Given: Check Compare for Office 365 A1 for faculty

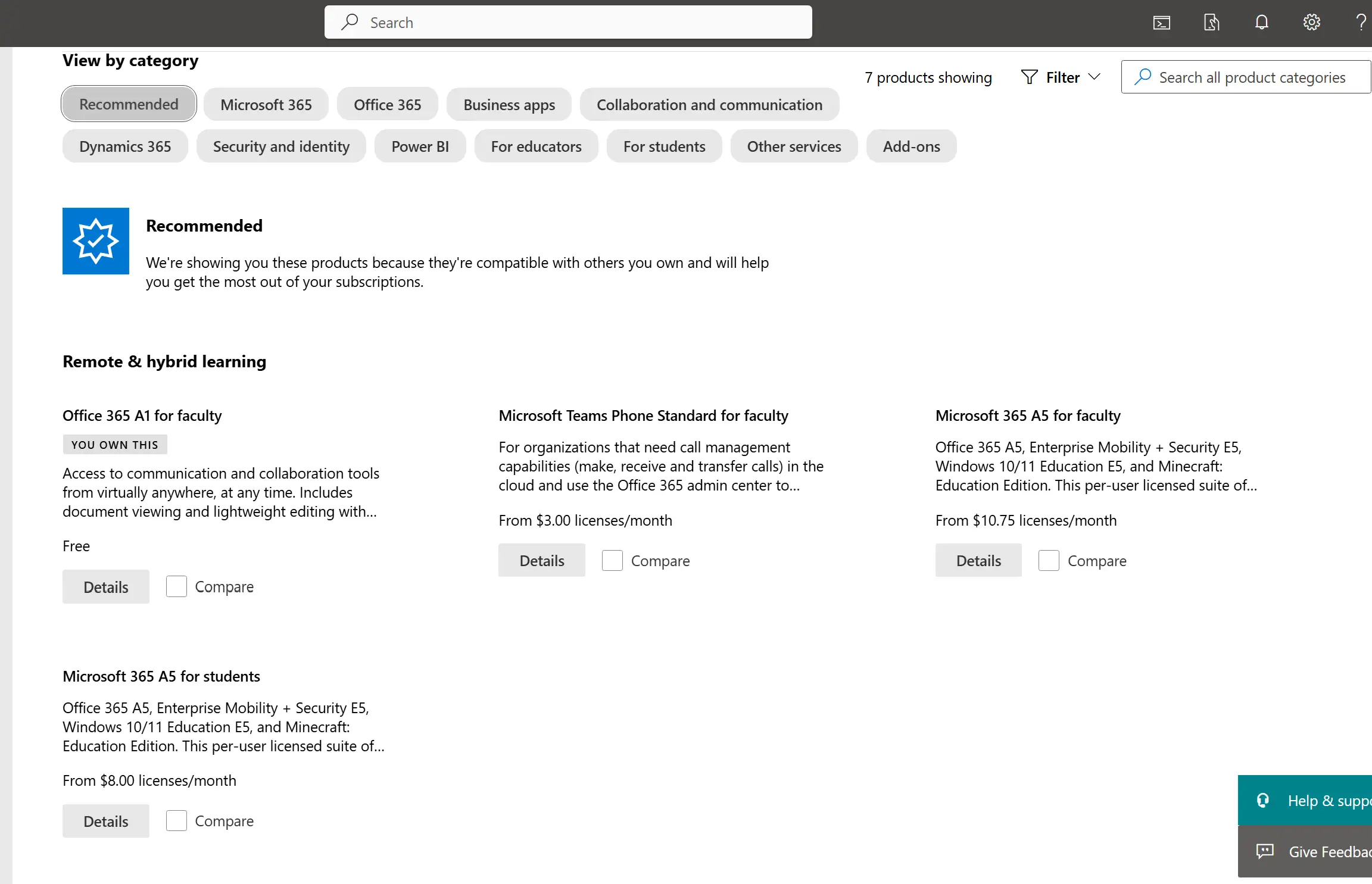Looking at the screenshot, I should point(176,586).
